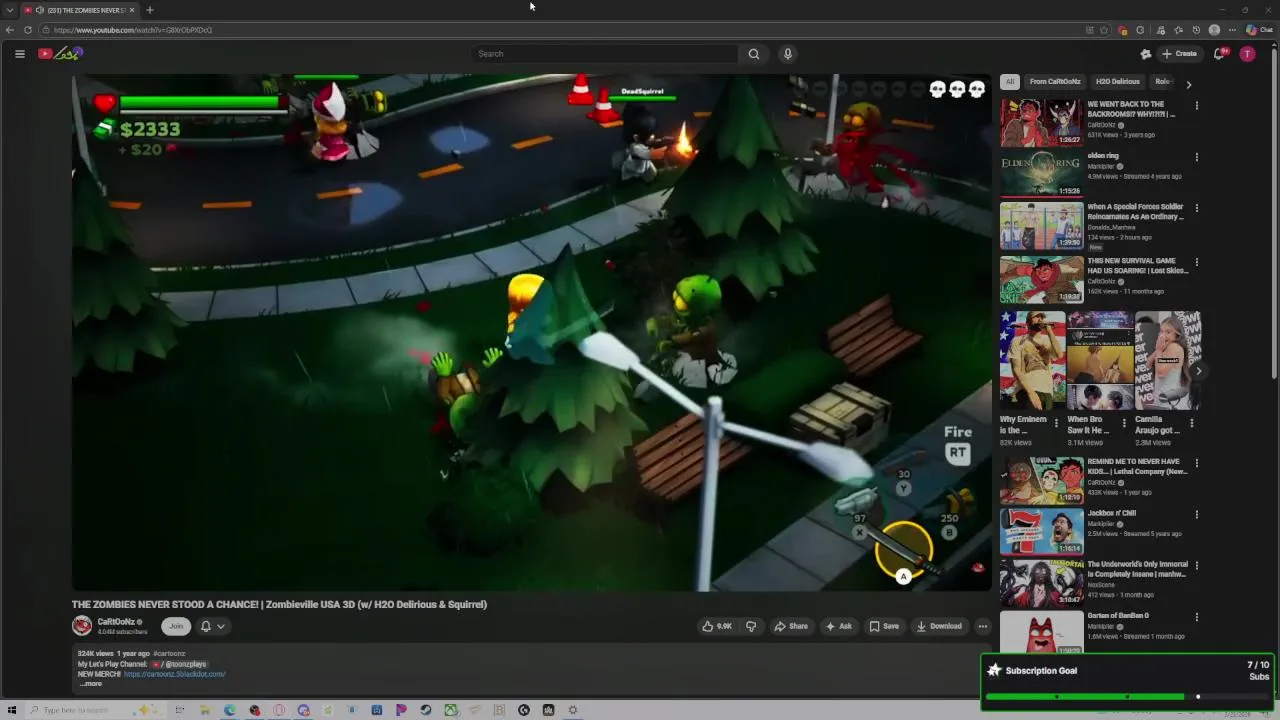This screenshot has width=1280, height=720.
Task: Select the All filter chip
Action: point(1010,82)
